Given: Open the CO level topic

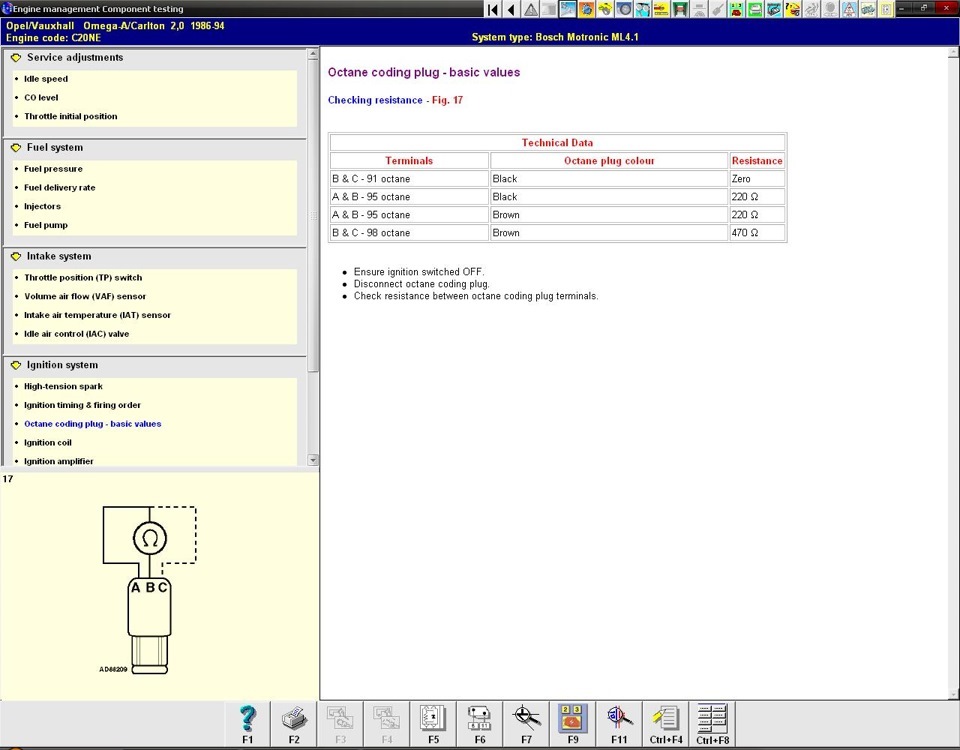Looking at the screenshot, I should point(41,97).
